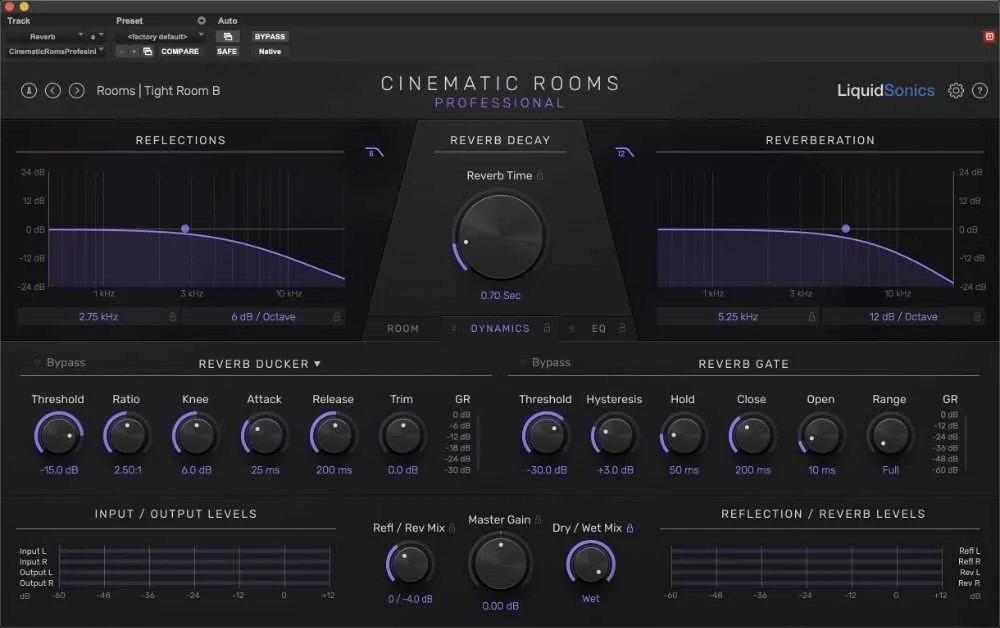
Task: Click the Gate Hold knob
Action: coord(683,435)
